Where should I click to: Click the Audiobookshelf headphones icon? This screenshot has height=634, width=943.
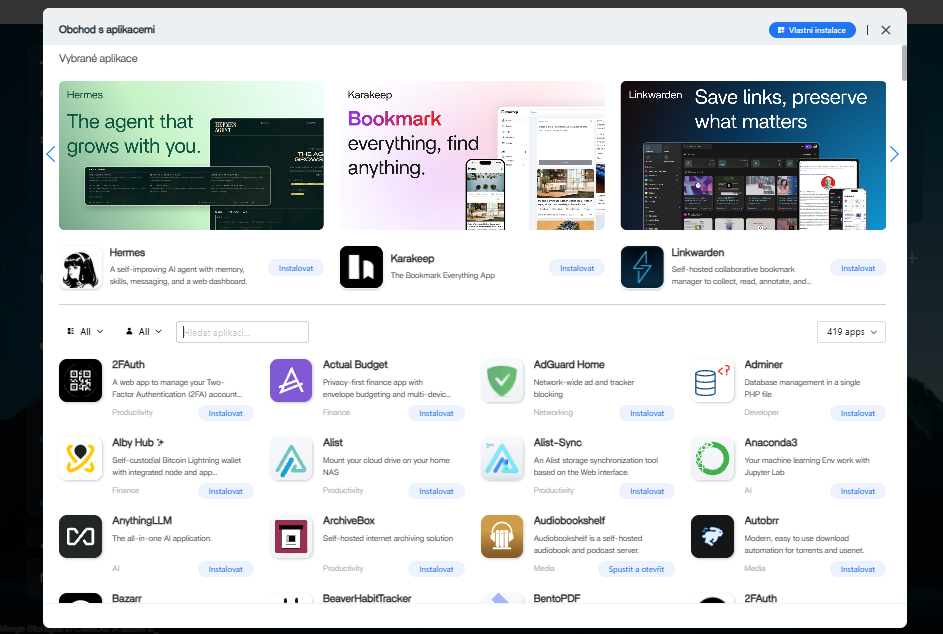click(502, 537)
